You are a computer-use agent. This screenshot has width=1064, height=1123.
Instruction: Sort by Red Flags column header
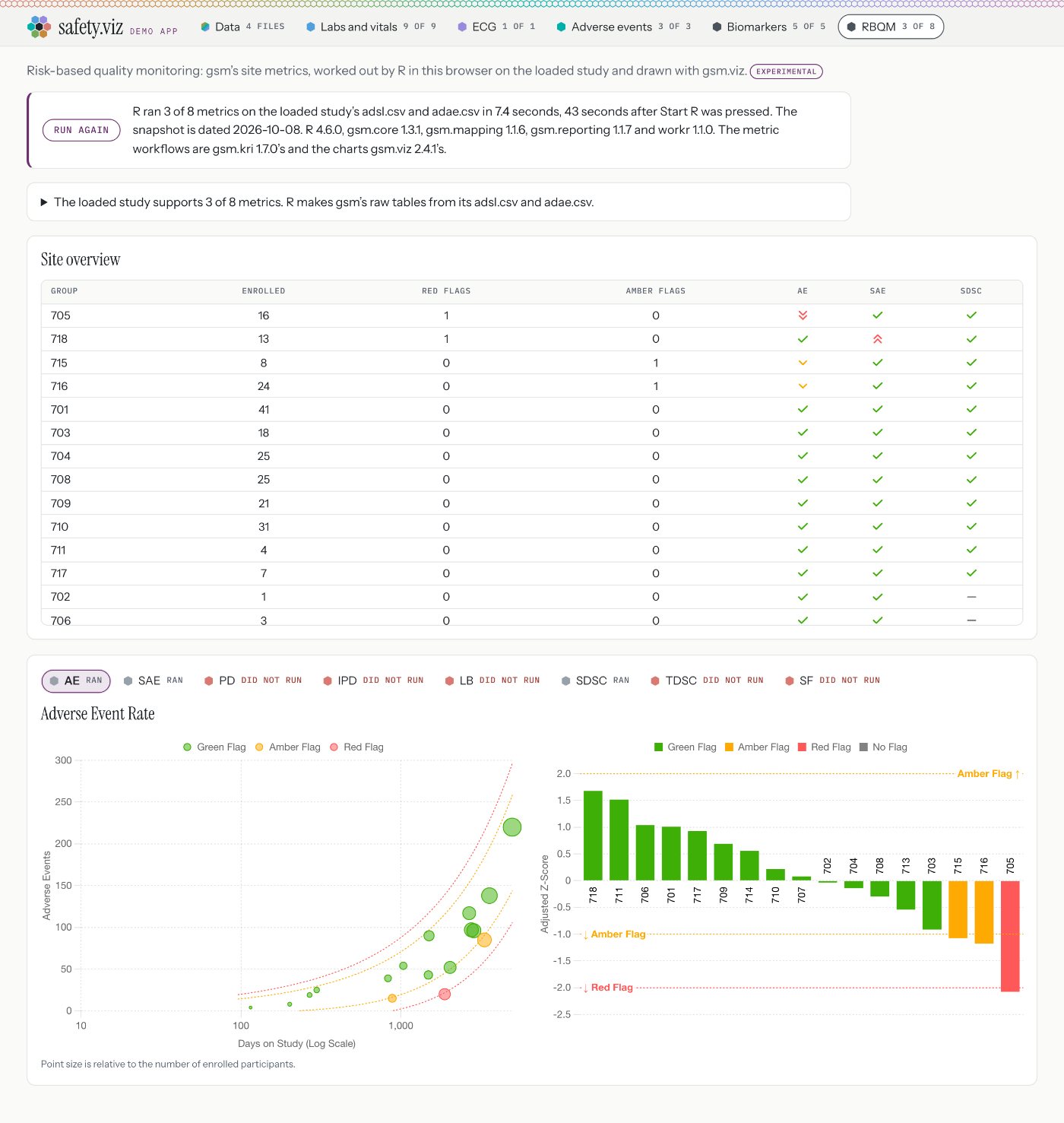(446, 291)
